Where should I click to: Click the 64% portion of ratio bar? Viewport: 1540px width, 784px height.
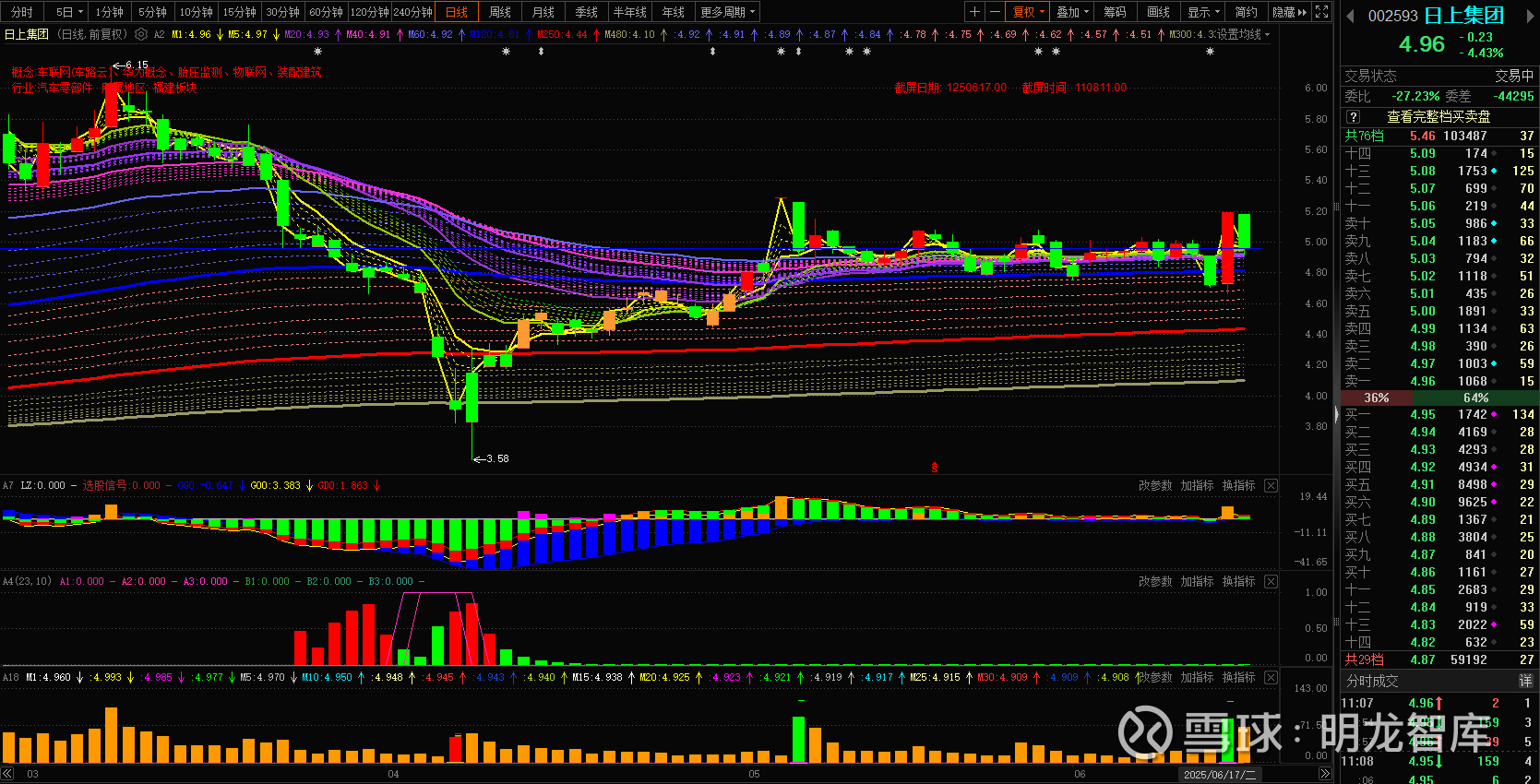point(1475,398)
